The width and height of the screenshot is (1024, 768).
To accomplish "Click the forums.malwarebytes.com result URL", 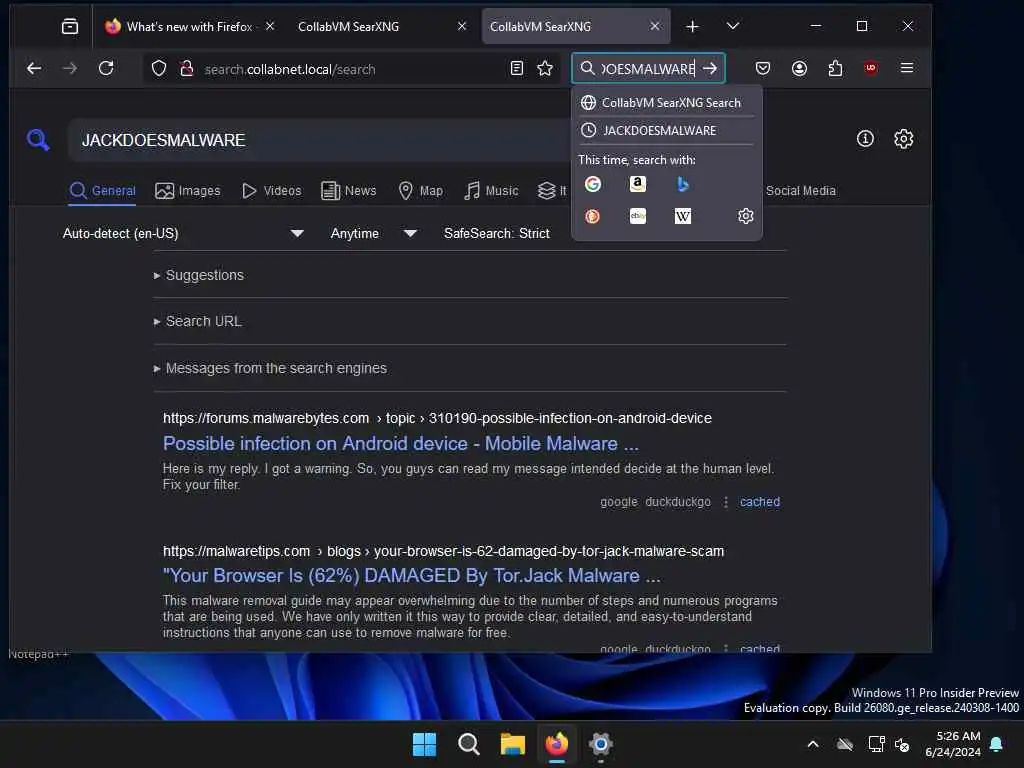I will pyautogui.click(x=437, y=418).
